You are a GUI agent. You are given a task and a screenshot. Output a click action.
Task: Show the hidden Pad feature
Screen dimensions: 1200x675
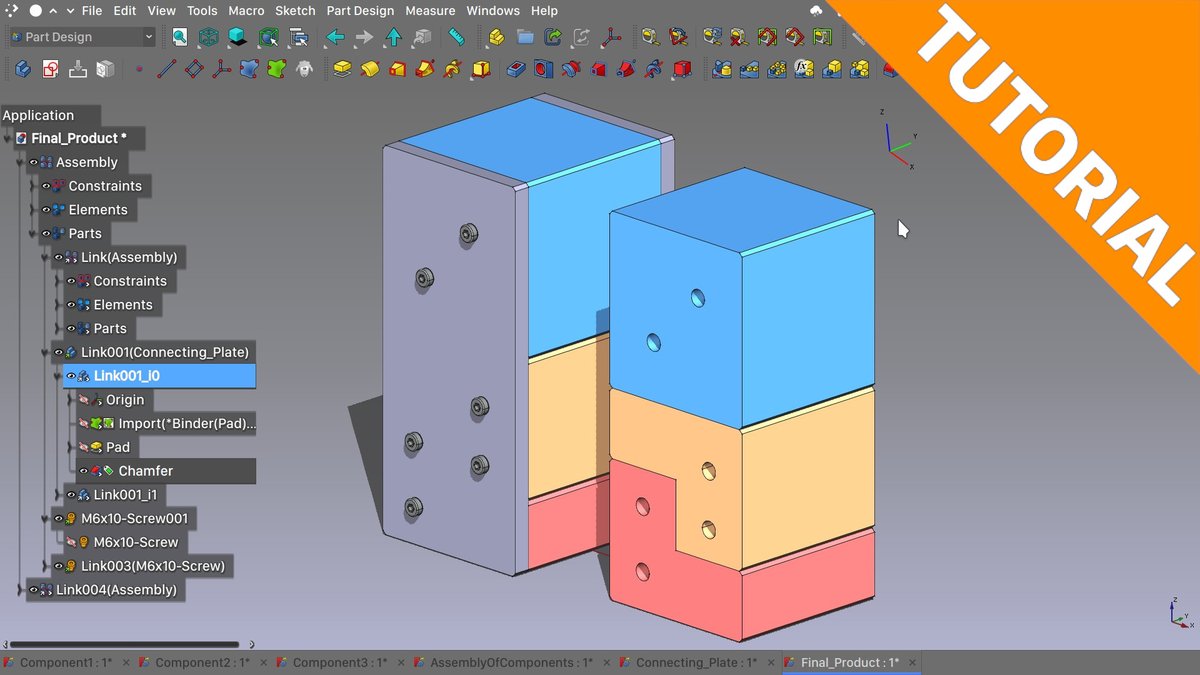pyautogui.click(x=84, y=447)
